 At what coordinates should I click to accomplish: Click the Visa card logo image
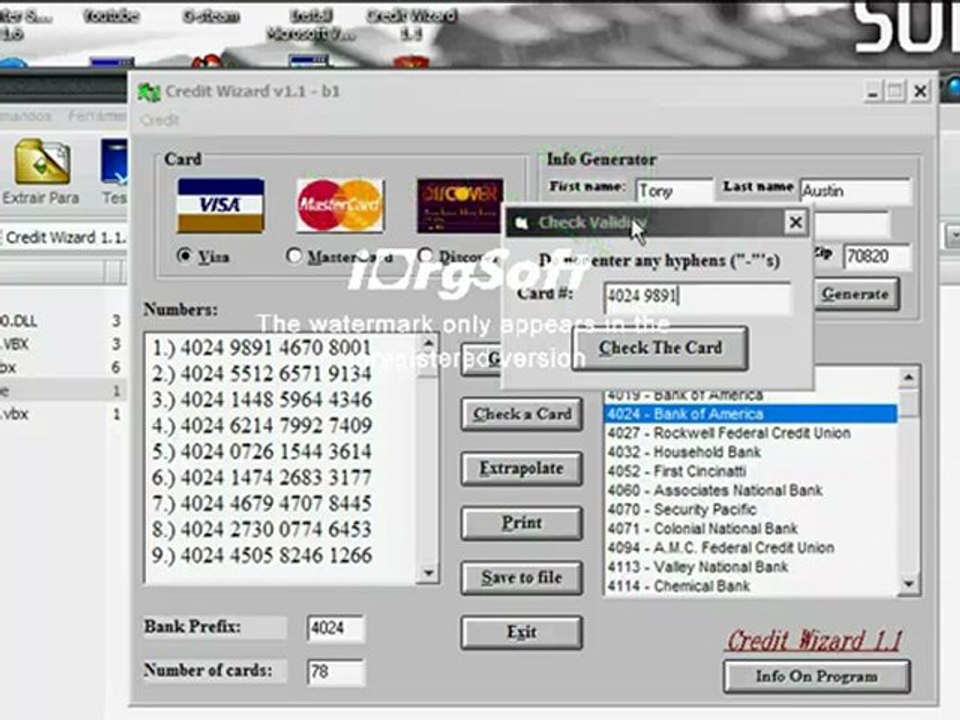(x=220, y=206)
